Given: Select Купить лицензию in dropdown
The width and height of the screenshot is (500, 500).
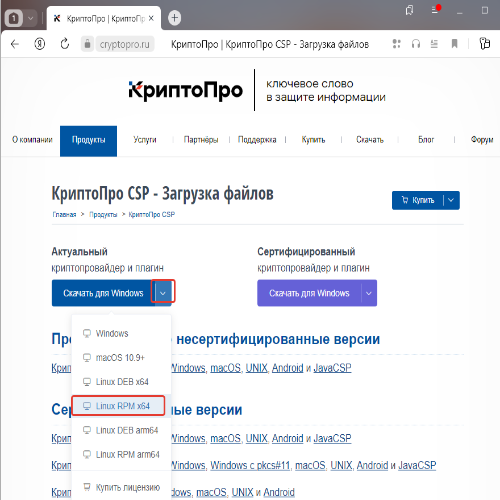Looking at the screenshot, I should click(x=122, y=487).
